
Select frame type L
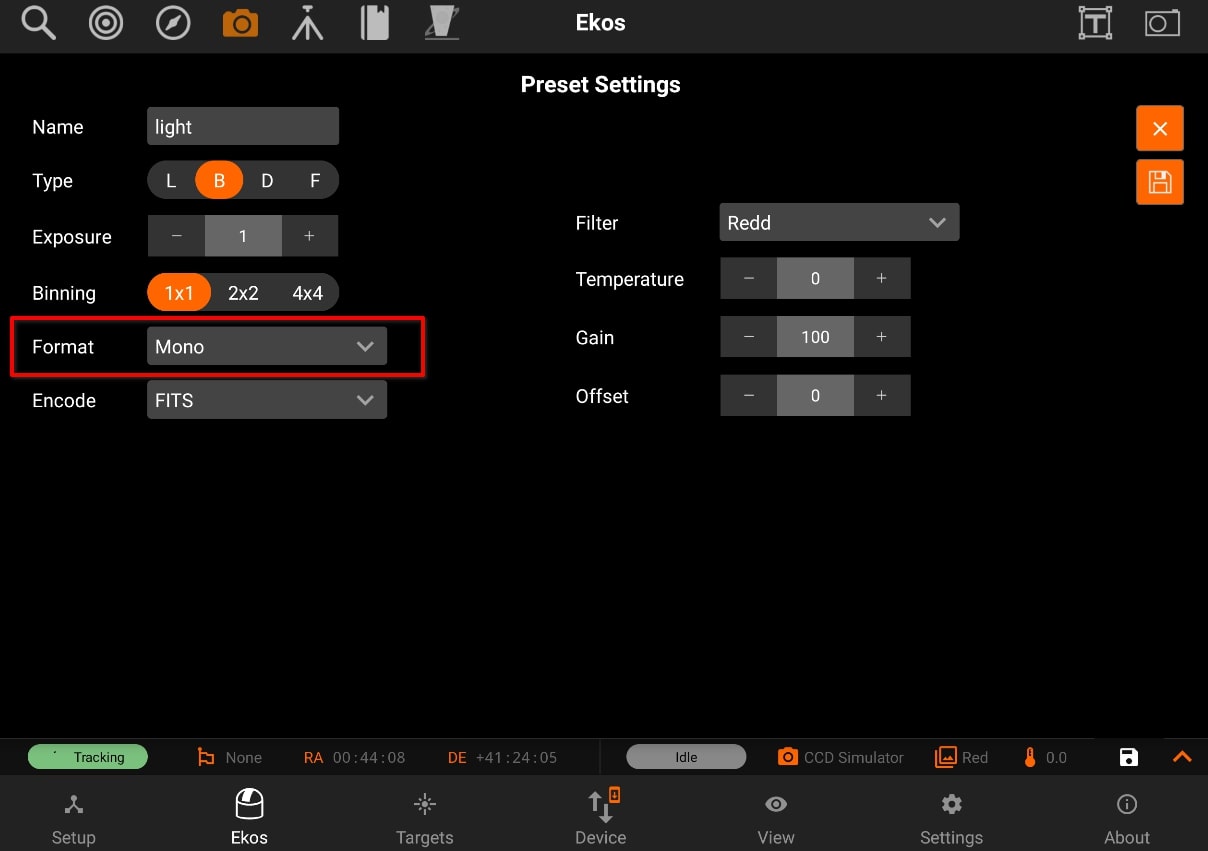(171, 181)
